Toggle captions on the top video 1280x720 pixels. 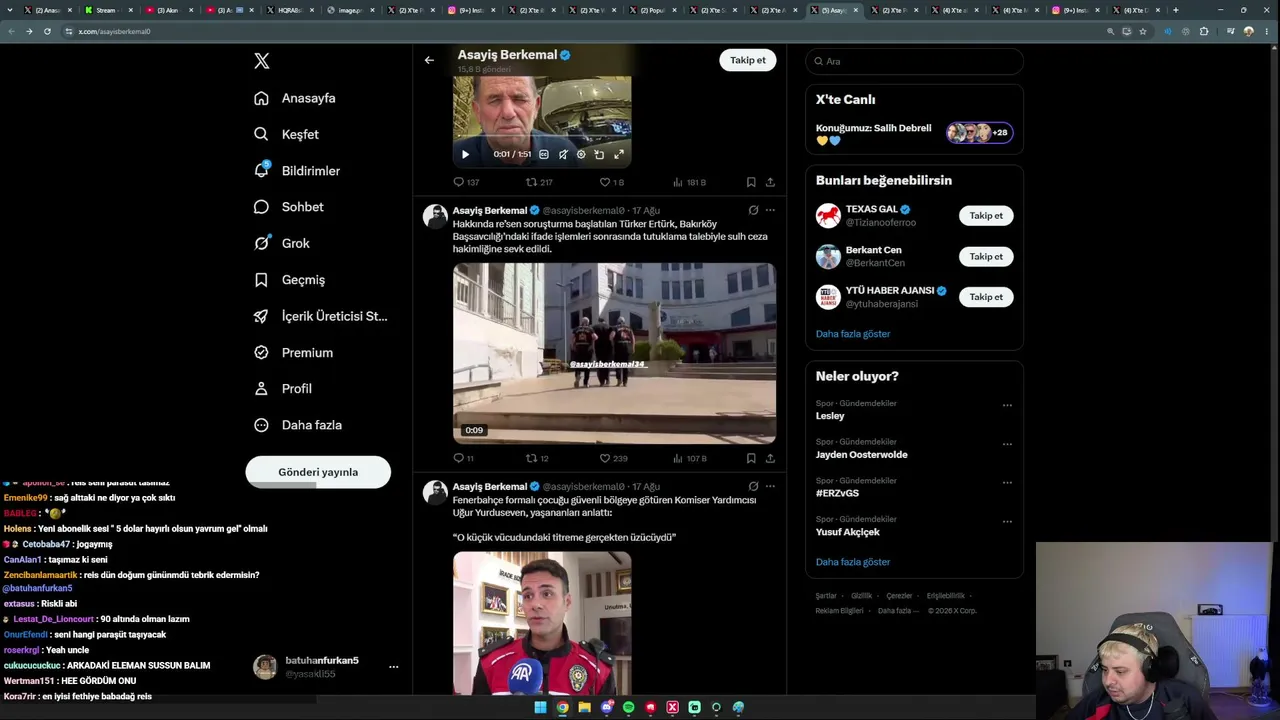[544, 154]
